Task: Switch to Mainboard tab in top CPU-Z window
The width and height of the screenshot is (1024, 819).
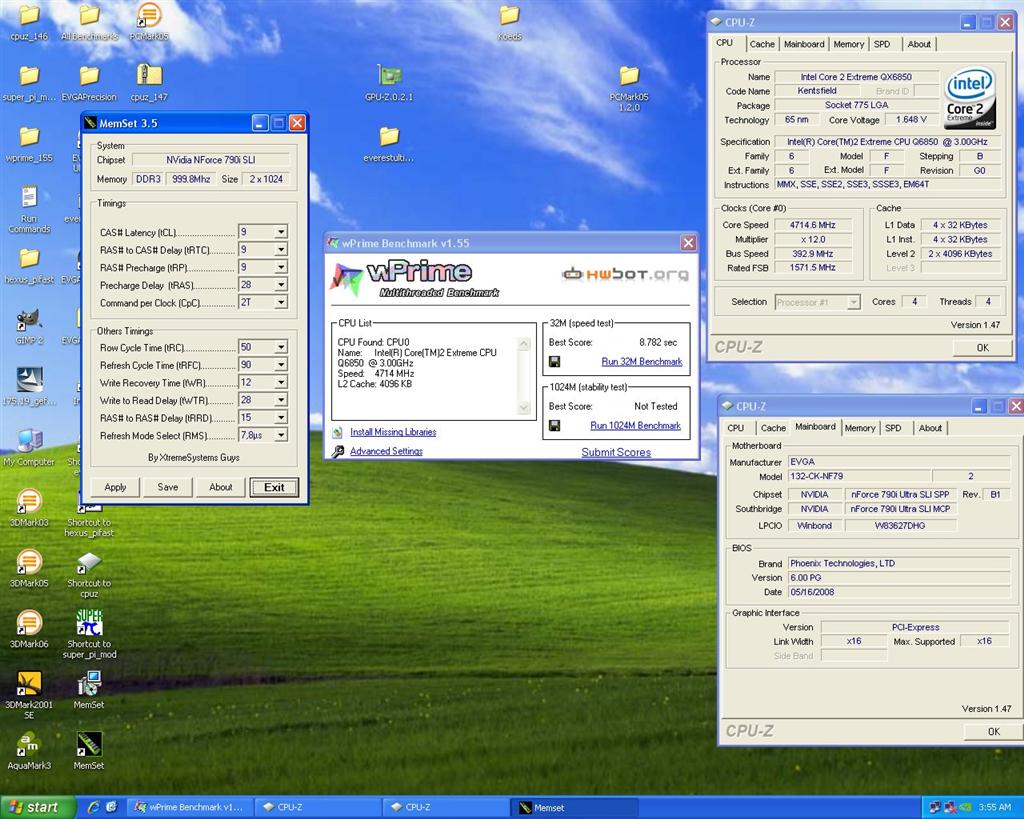Action: 804,44
